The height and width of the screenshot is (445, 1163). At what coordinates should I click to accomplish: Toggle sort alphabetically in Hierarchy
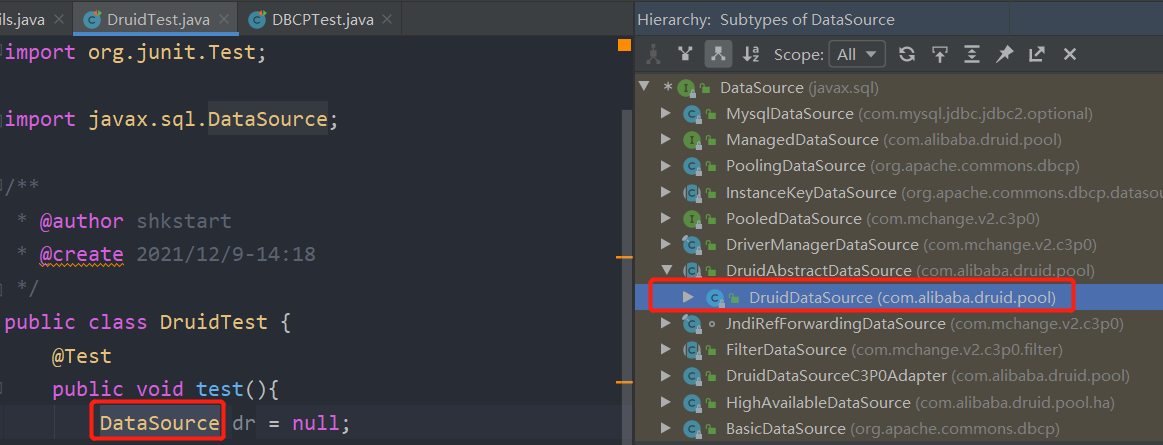(x=751, y=54)
